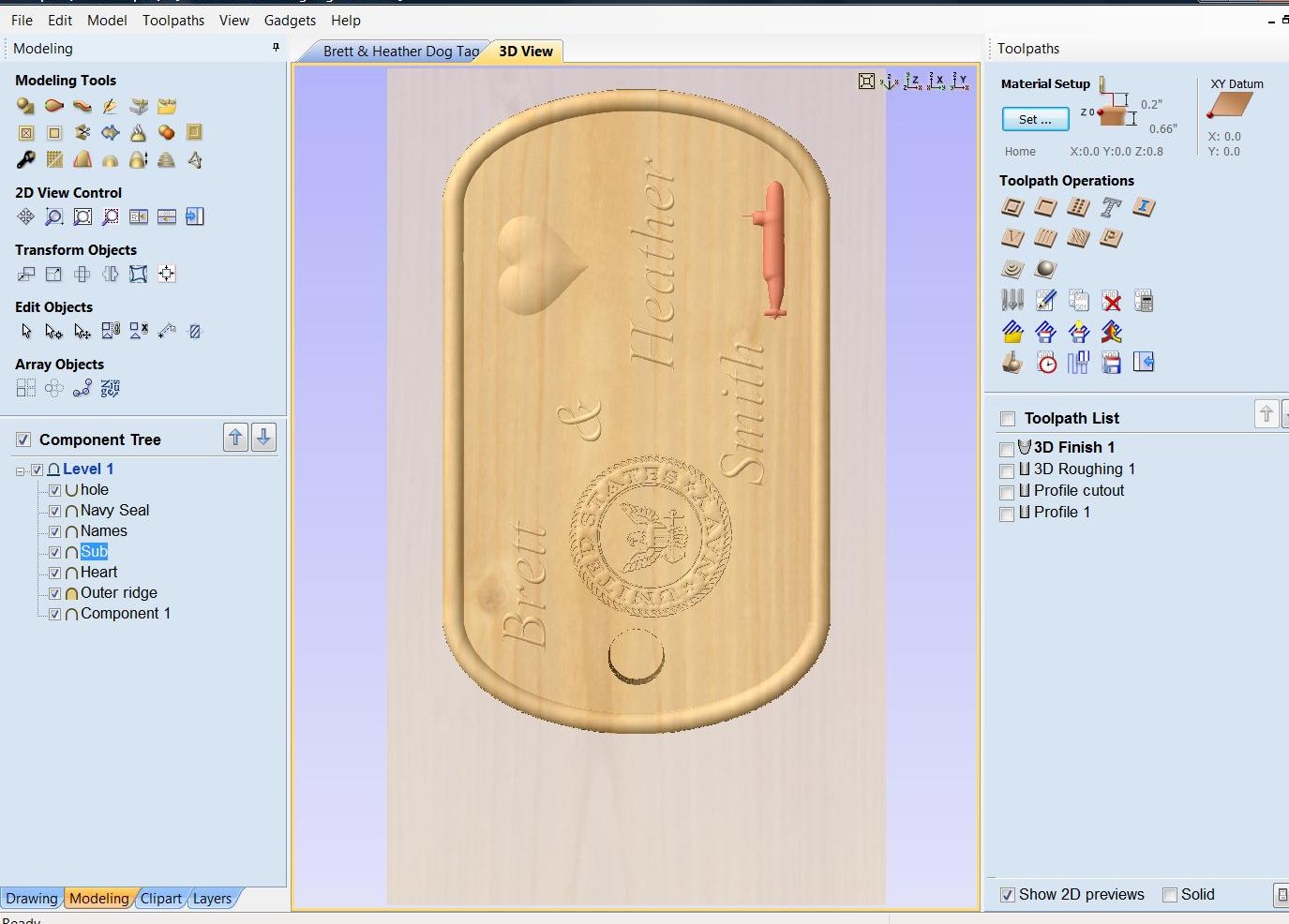Image resolution: width=1289 pixels, height=924 pixels.
Task: Check the 3D Finish 1 toolpath
Action: [1007, 449]
